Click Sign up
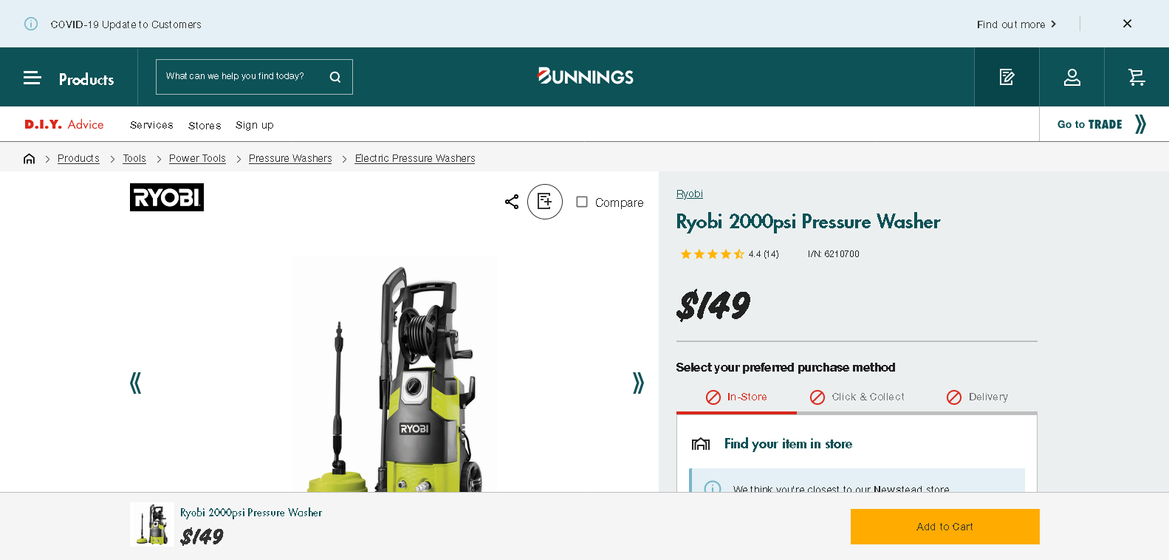 pyautogui.click(x=254, y=125)
